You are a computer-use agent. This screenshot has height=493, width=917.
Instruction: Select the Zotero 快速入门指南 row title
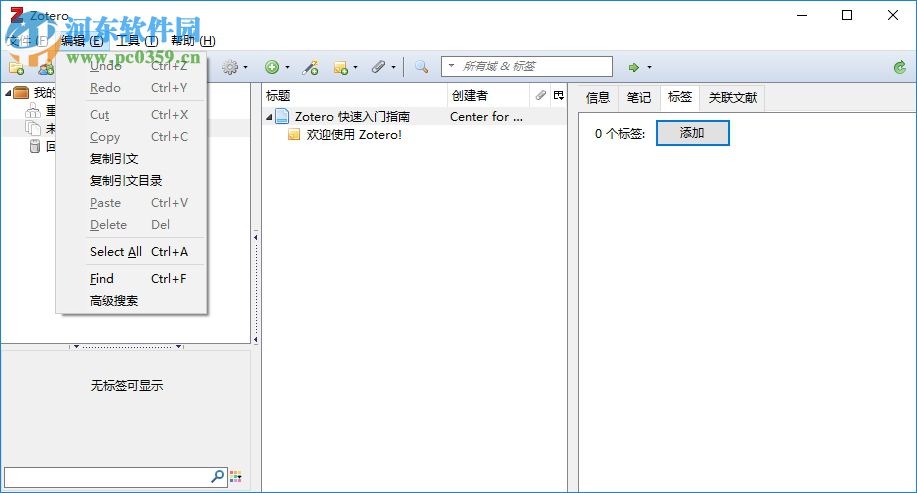[x=352, y=116]
